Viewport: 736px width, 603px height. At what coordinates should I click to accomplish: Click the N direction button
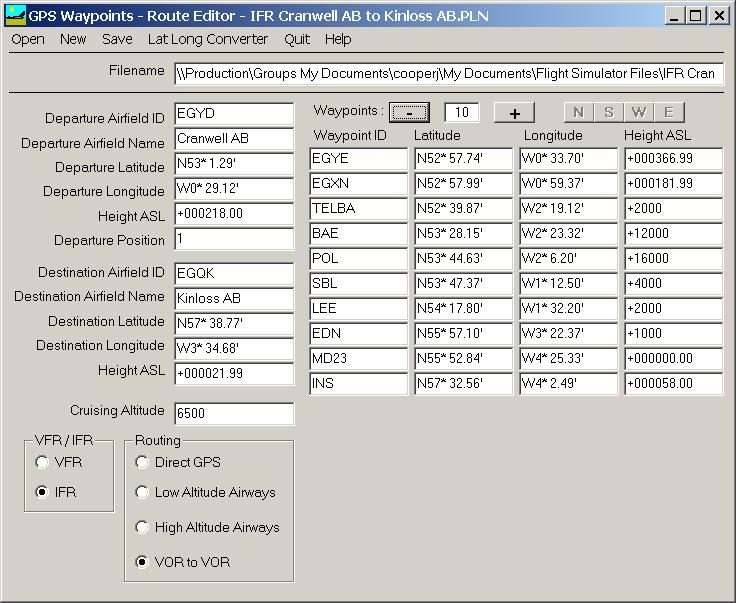click(x=578, y=112)
